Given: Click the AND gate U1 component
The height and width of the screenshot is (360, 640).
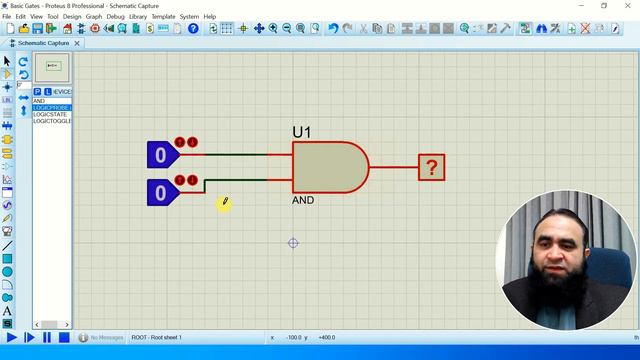Looking at the screenshot, I should (331, 167).
